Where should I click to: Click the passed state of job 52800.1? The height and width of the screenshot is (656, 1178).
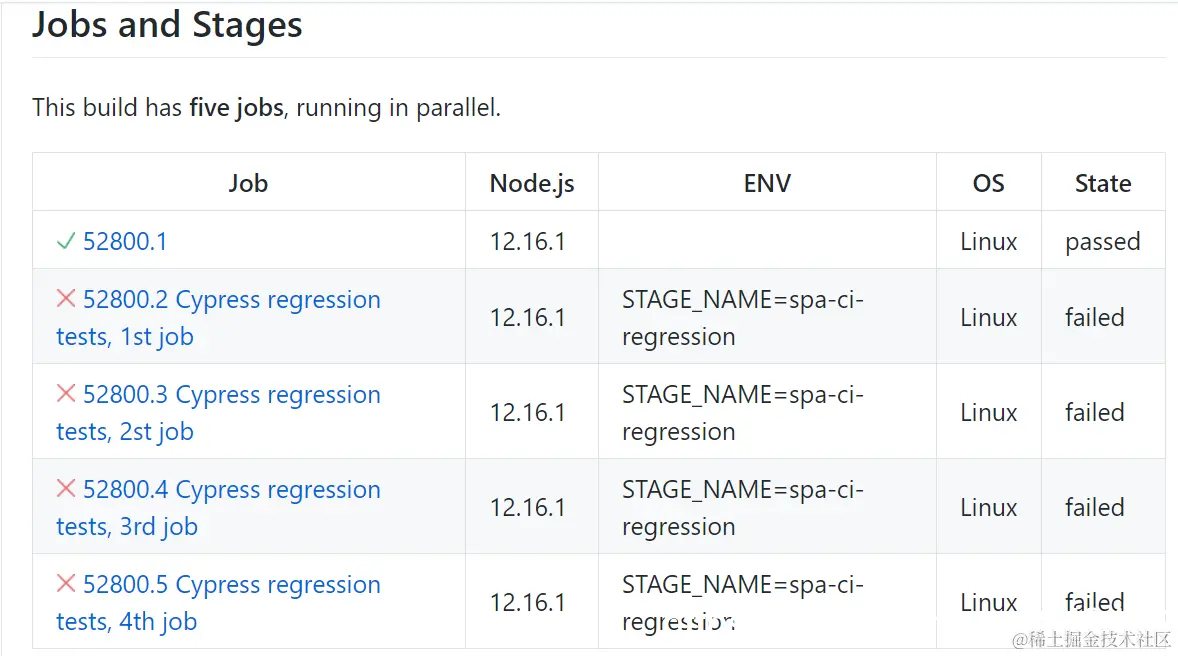(1102, 242)
